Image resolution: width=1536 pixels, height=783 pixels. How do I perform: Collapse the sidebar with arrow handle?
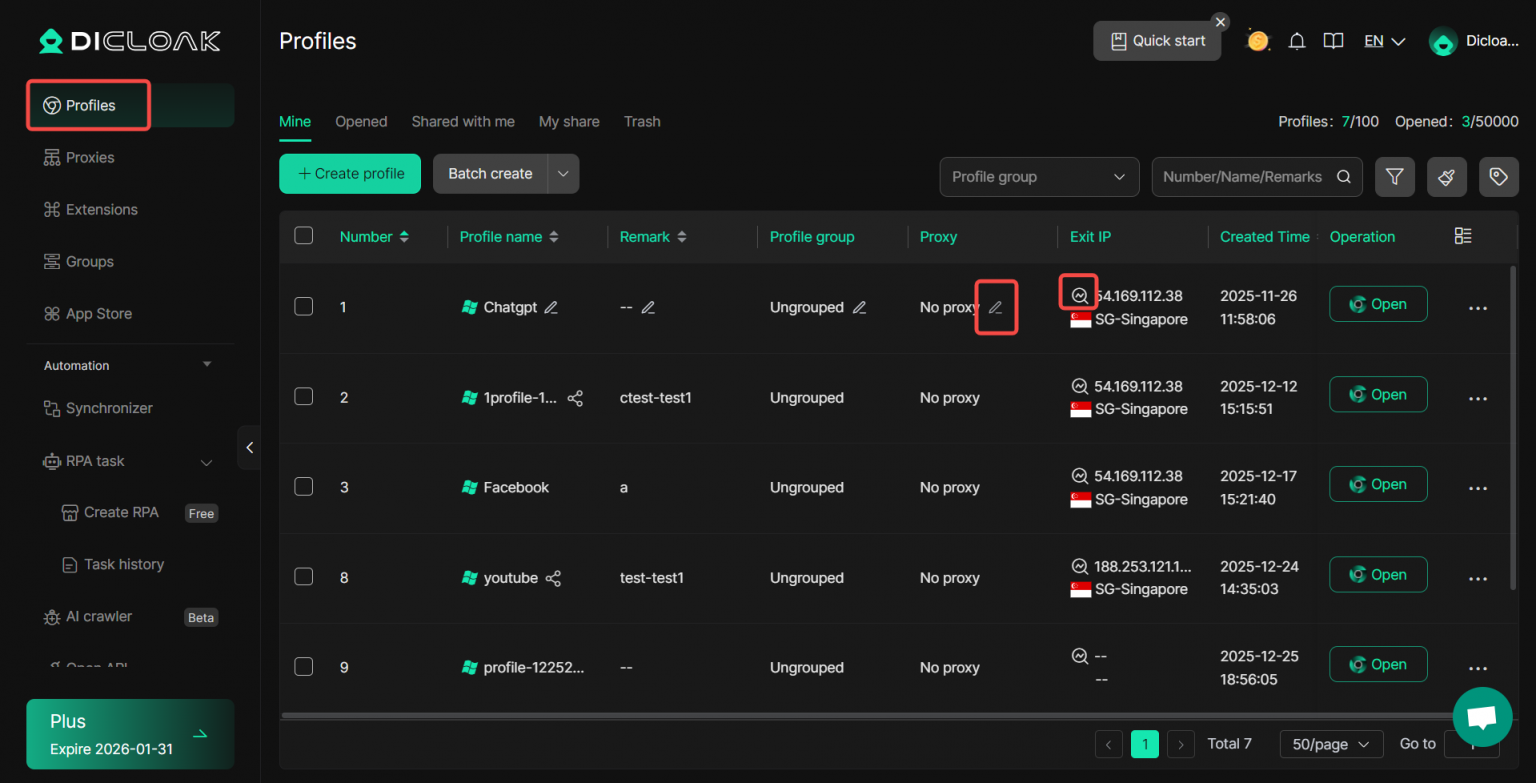tap(249, 448)
